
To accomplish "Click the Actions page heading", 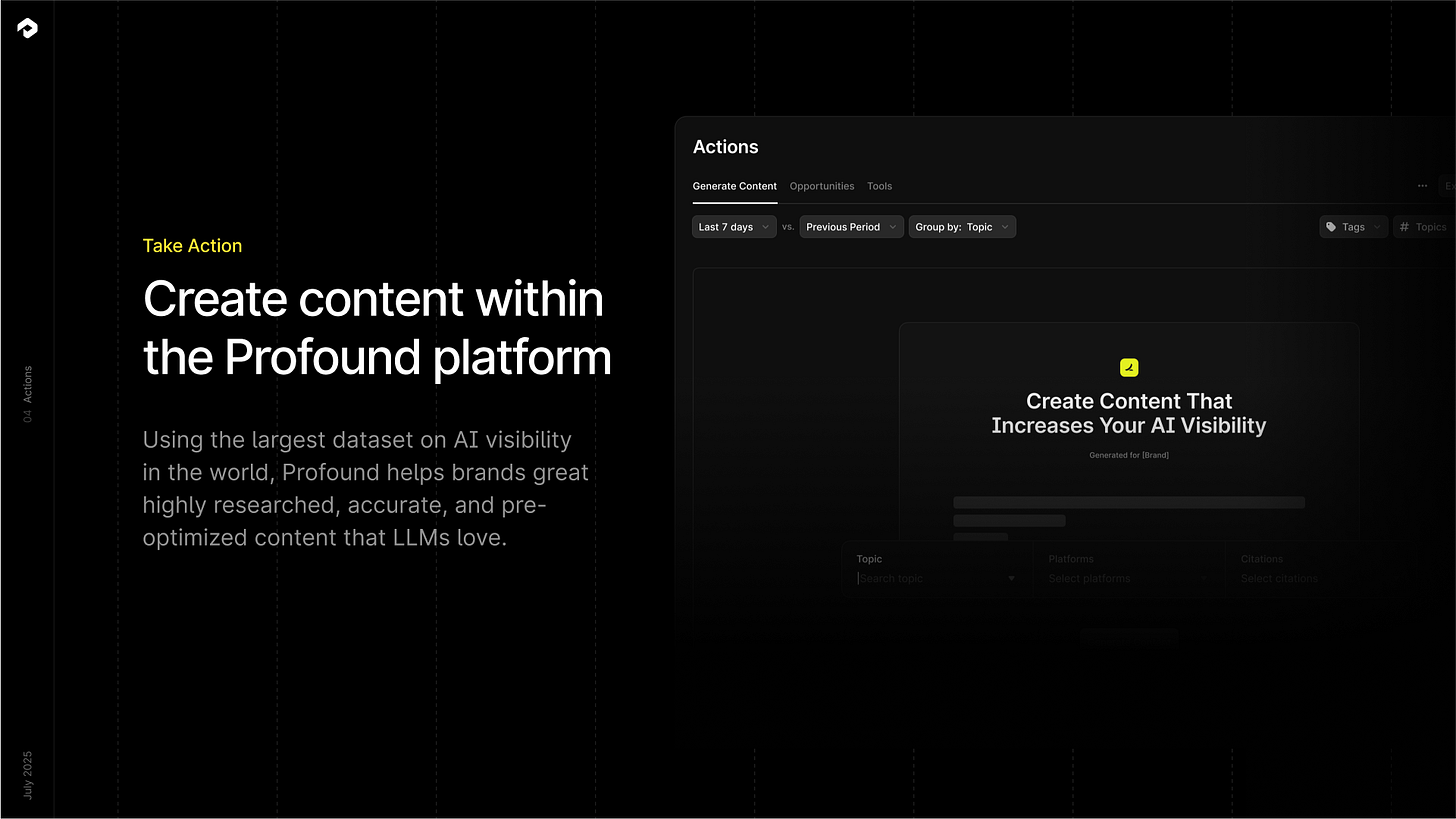I will click(x=726, y=147).
